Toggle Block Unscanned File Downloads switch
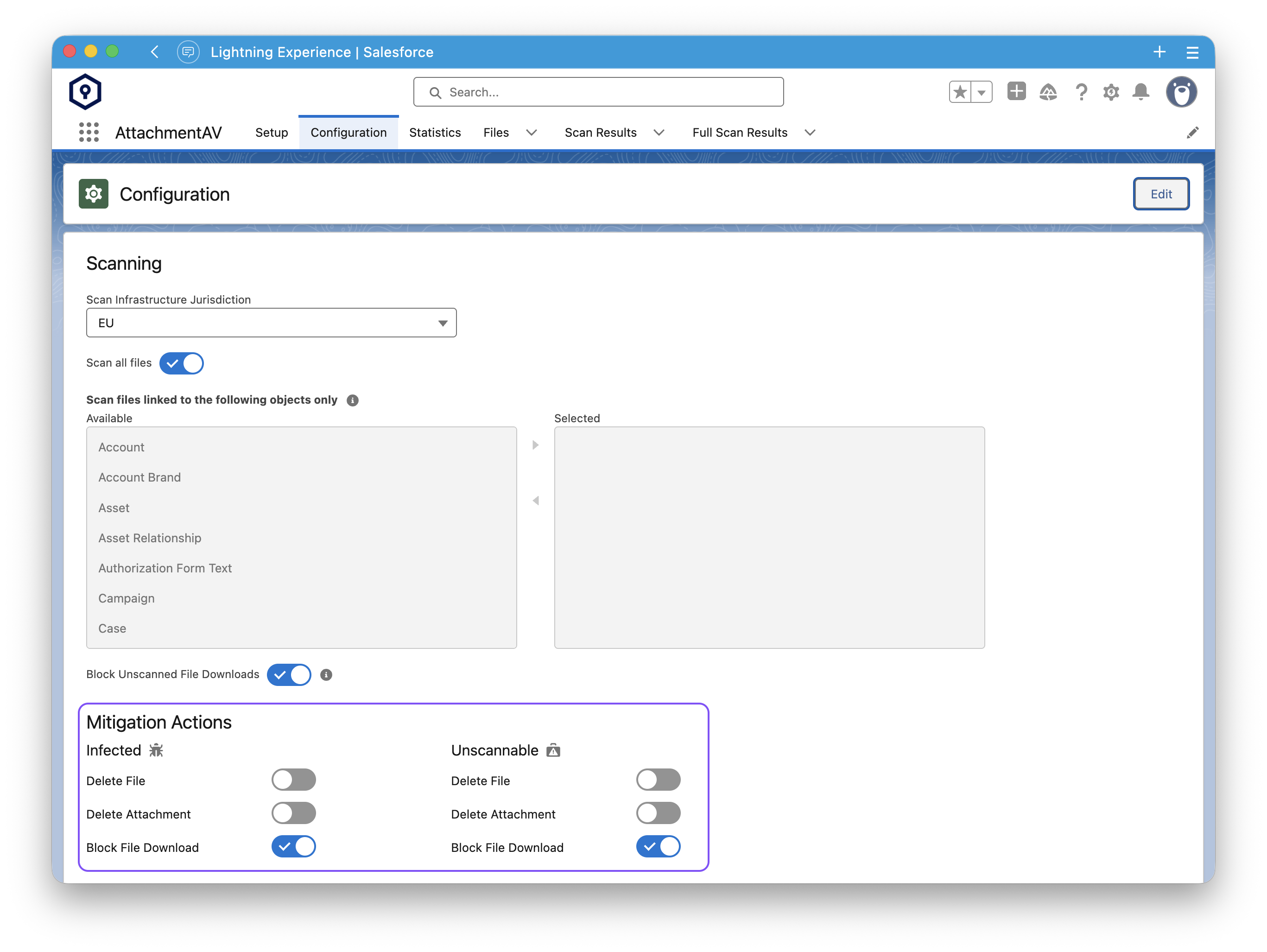 (289, 675)
